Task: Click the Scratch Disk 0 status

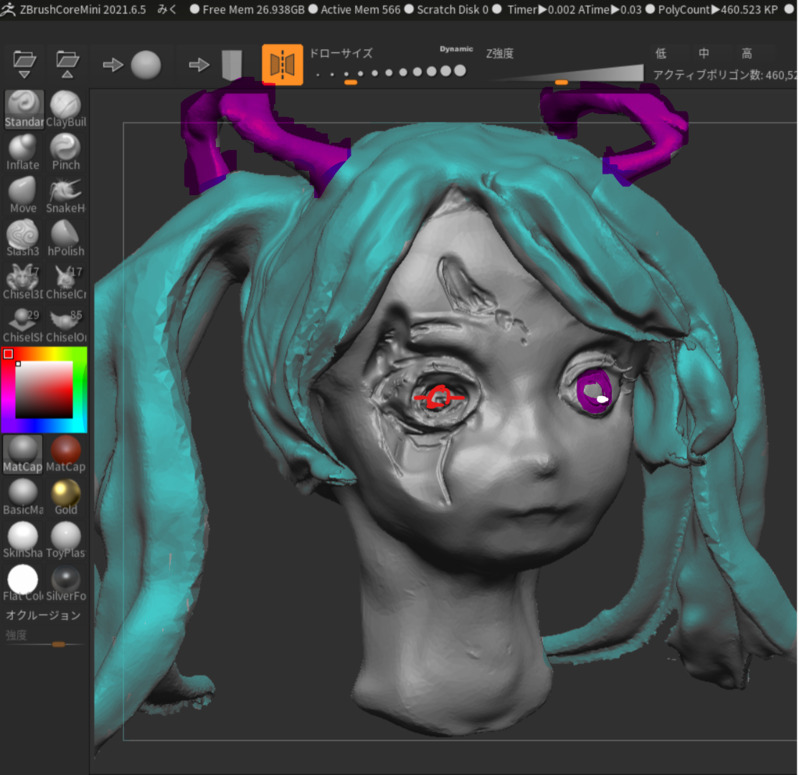Action: click(x=452, y=9)
